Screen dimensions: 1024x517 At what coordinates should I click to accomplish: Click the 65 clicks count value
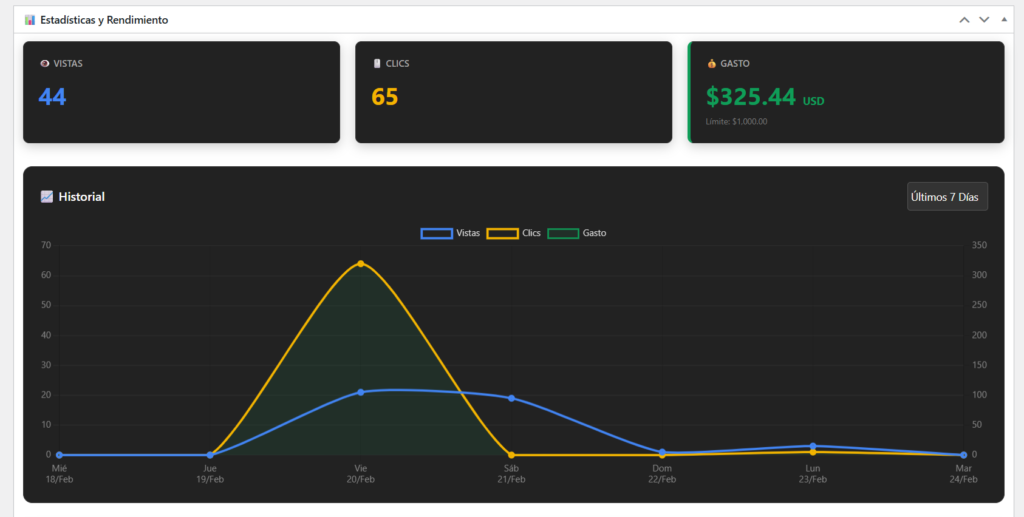click(385, 97)
